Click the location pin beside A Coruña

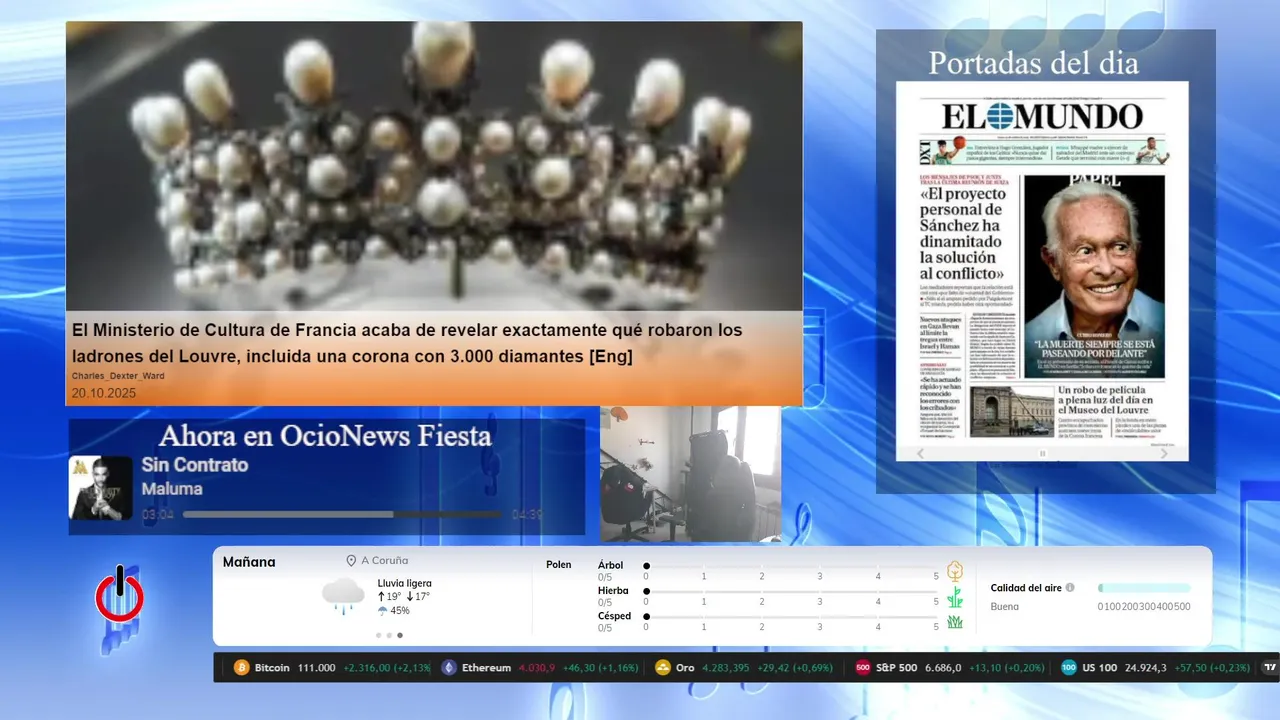pyautogui.click(x=351, y=561)
